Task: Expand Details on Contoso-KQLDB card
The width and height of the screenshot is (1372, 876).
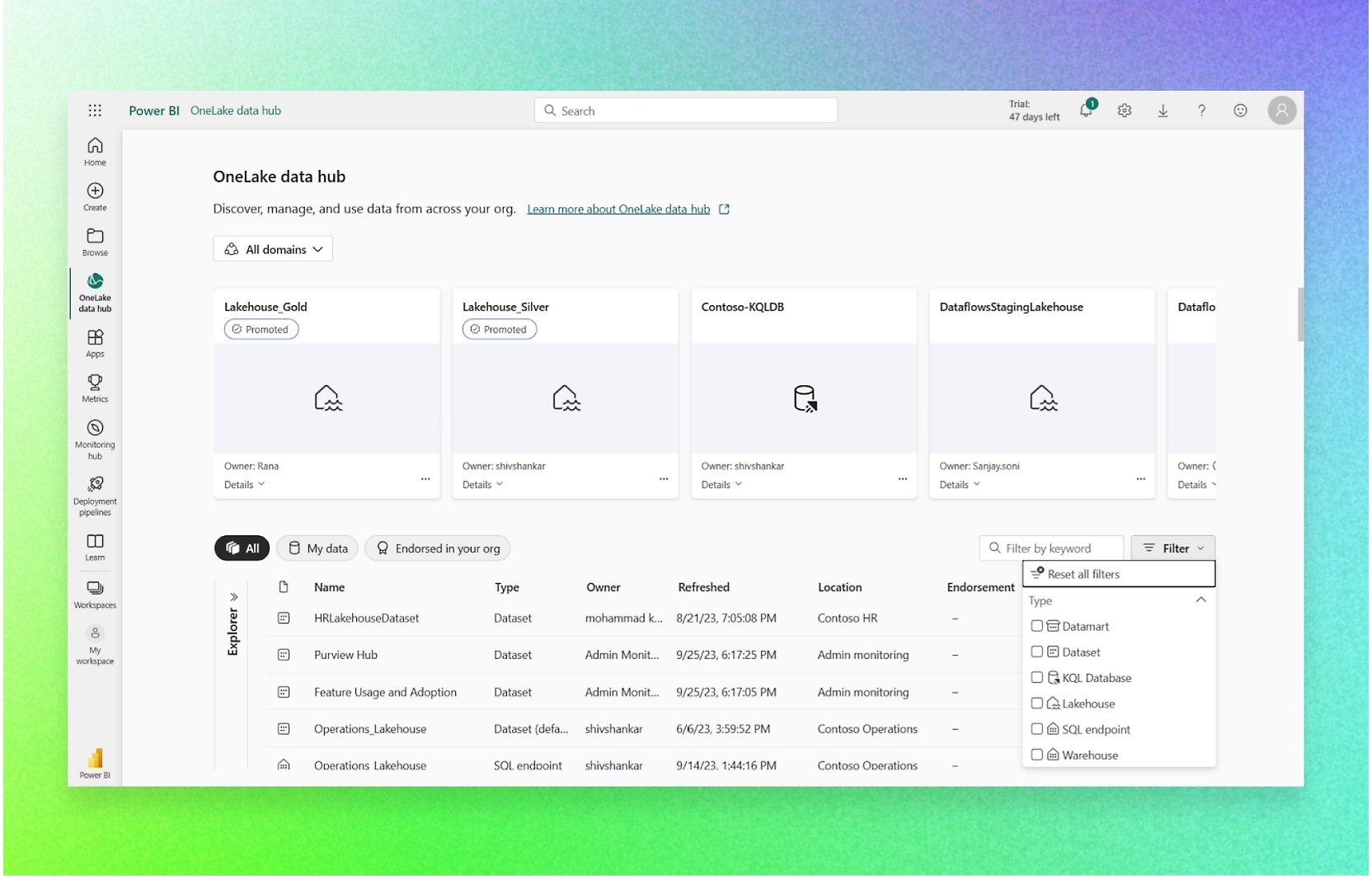Action: pyautogui.click(x=722, y=484)
